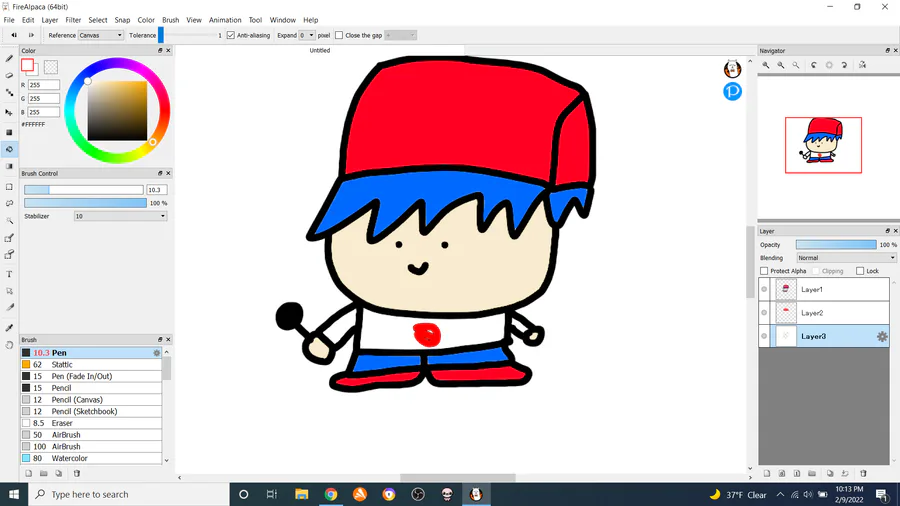900x506 pixels.
Task: Toggle visibility of Layer2
Action: point(764,313)
